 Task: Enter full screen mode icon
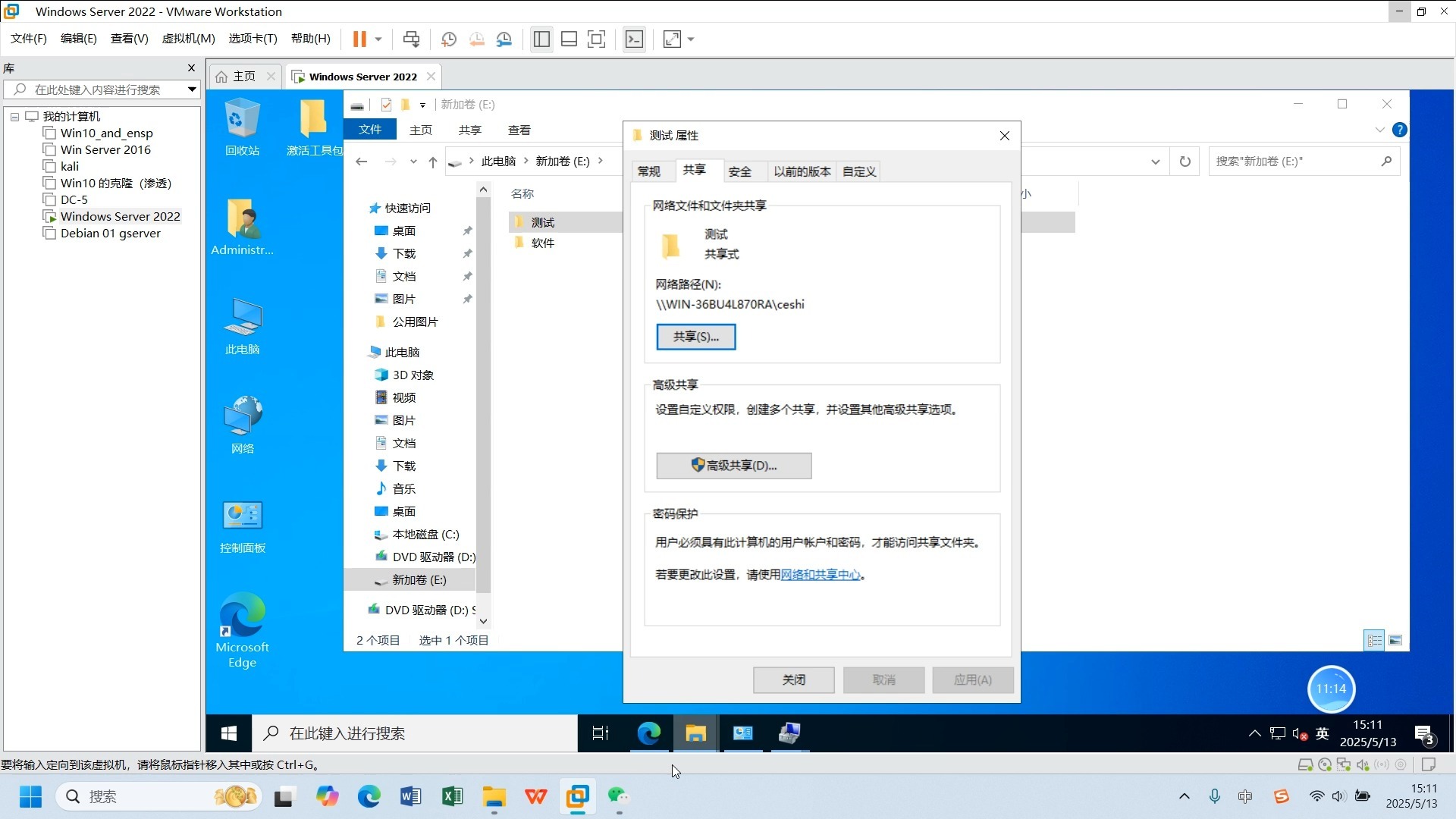tap(597, 39)
